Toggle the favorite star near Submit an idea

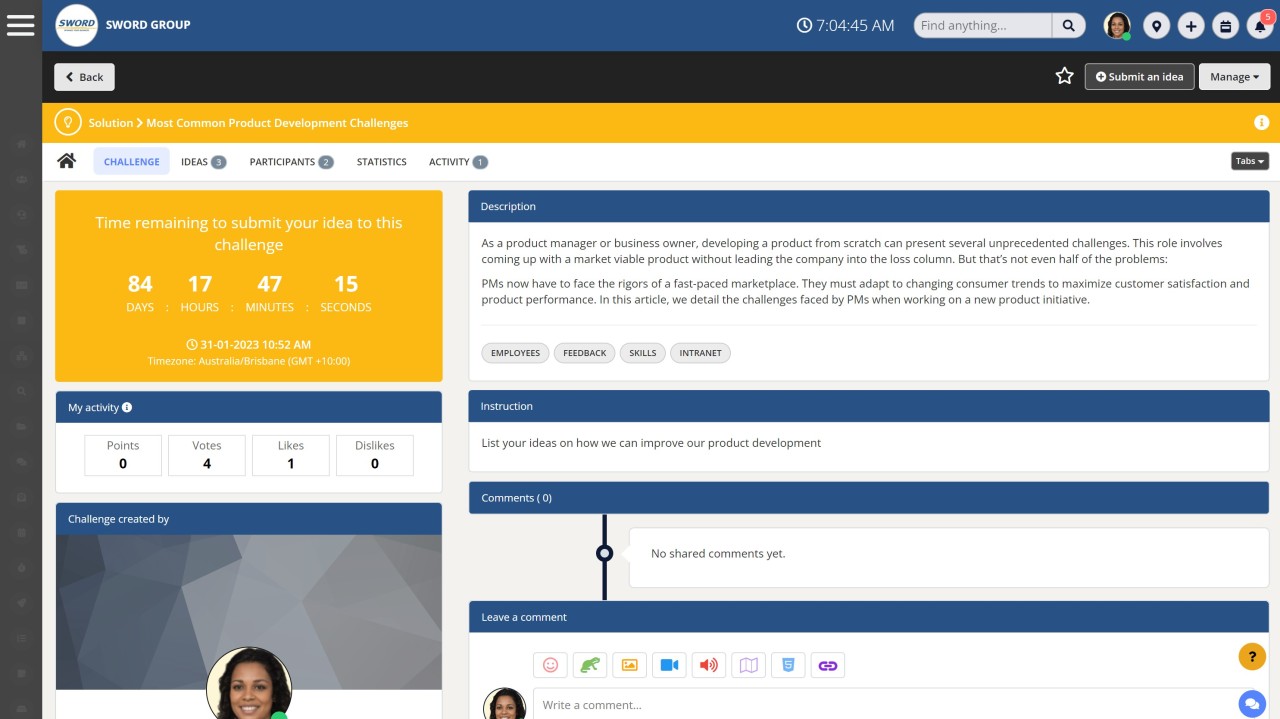(x=1064, y=76)
